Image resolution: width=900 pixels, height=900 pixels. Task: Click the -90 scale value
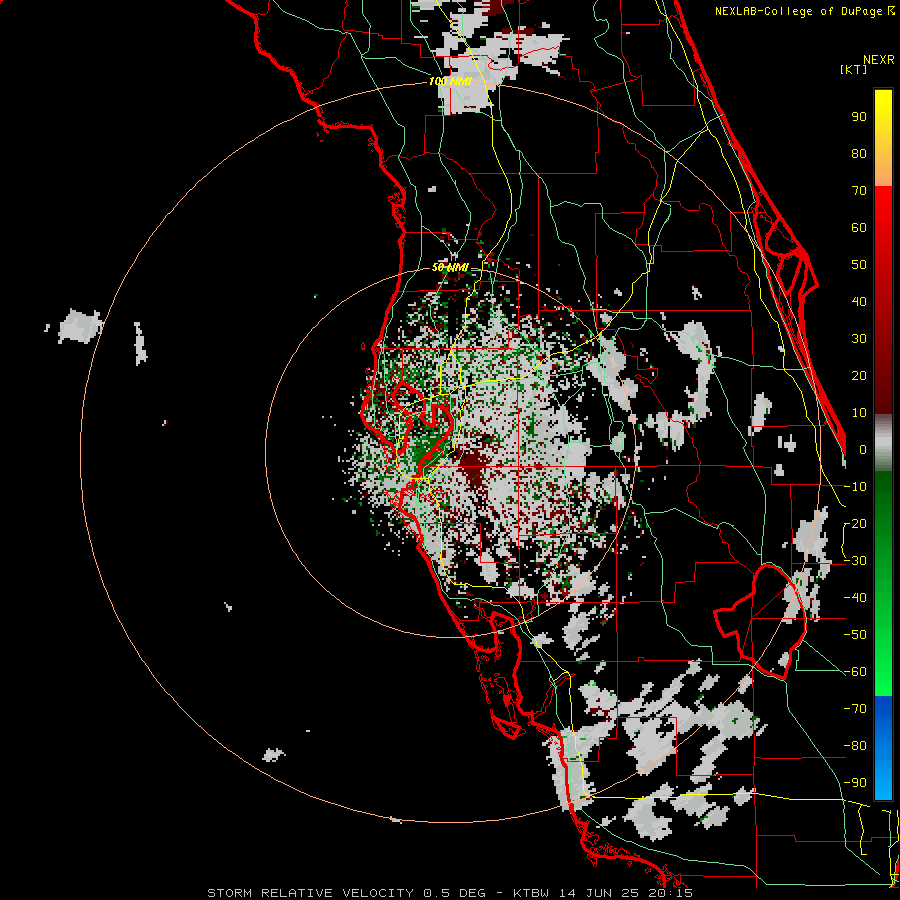point(855,783)
